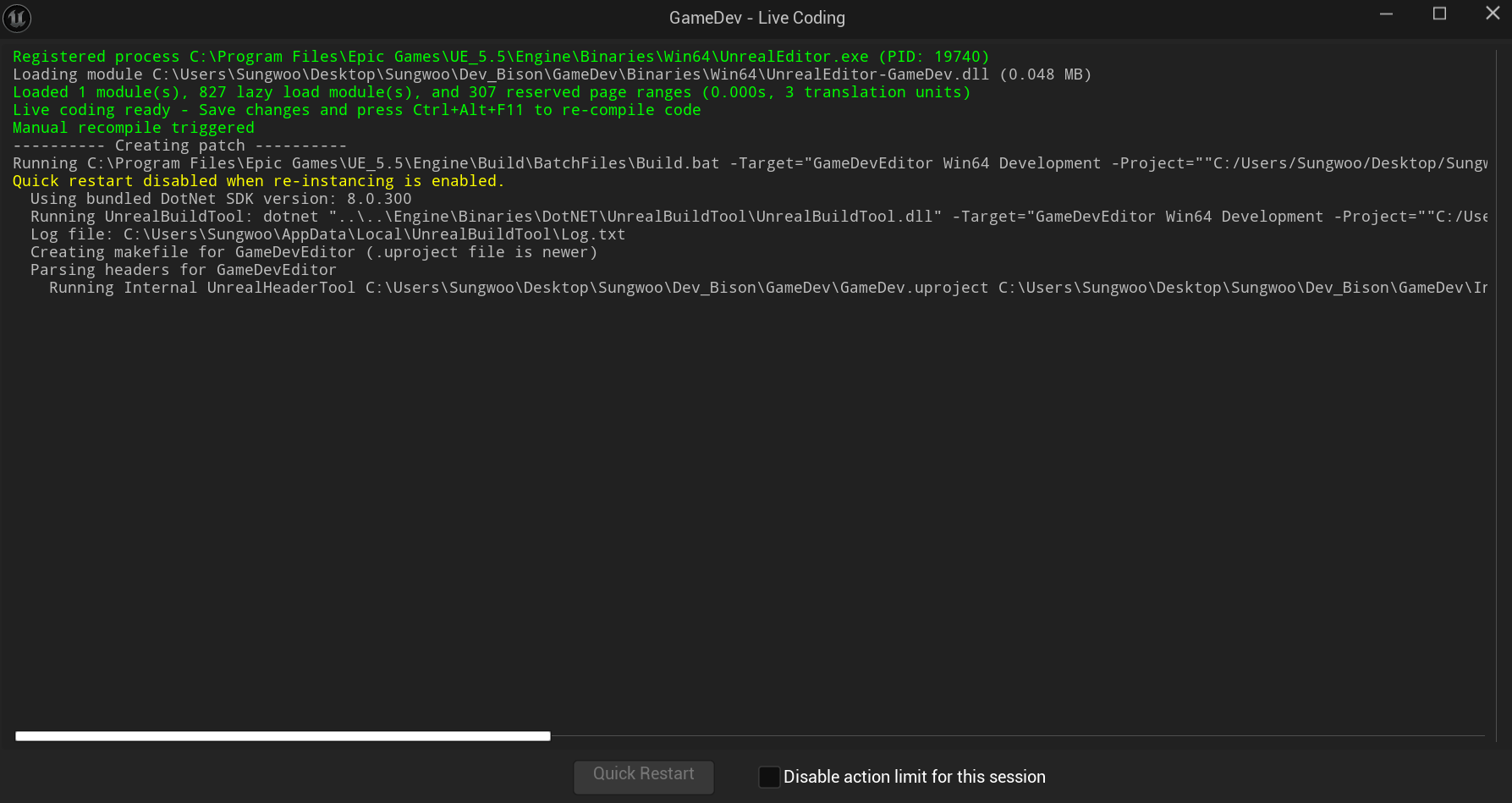Click the yellow Quick restart disabled warning
The image size is (1512, 803).
point(258,181)
